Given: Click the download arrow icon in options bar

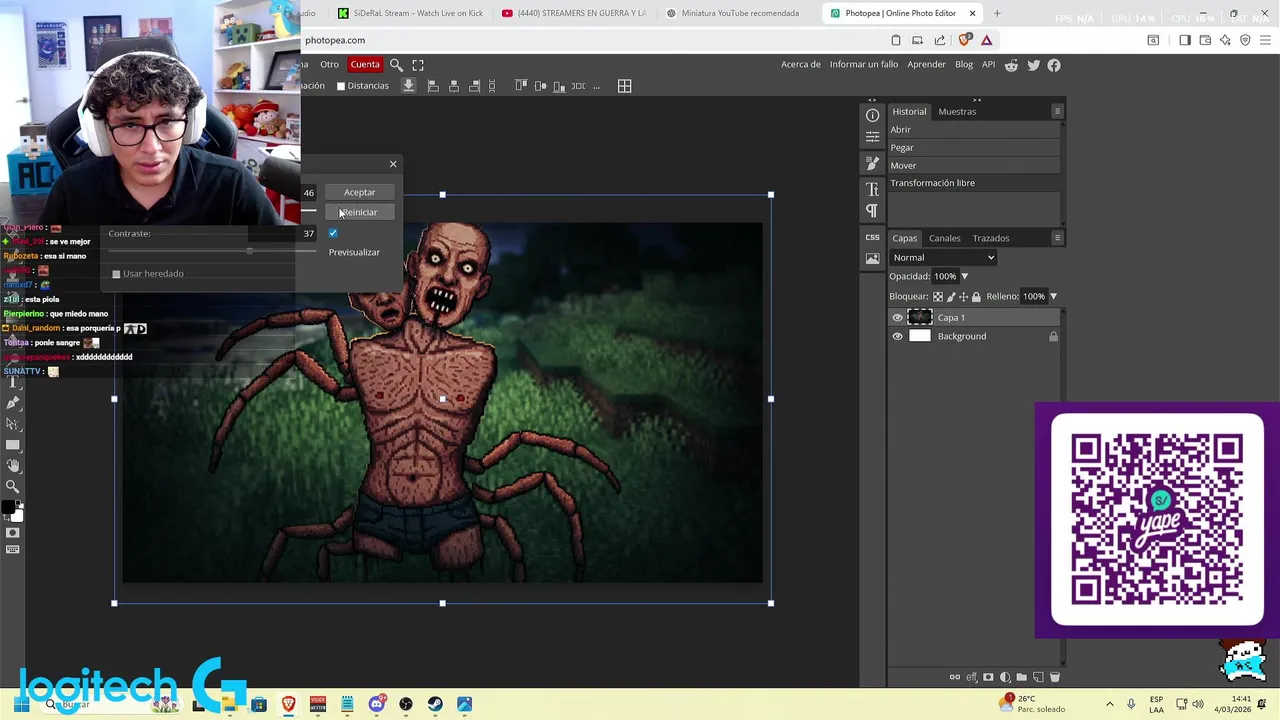Looking at the screenshot, I should 408,86.
